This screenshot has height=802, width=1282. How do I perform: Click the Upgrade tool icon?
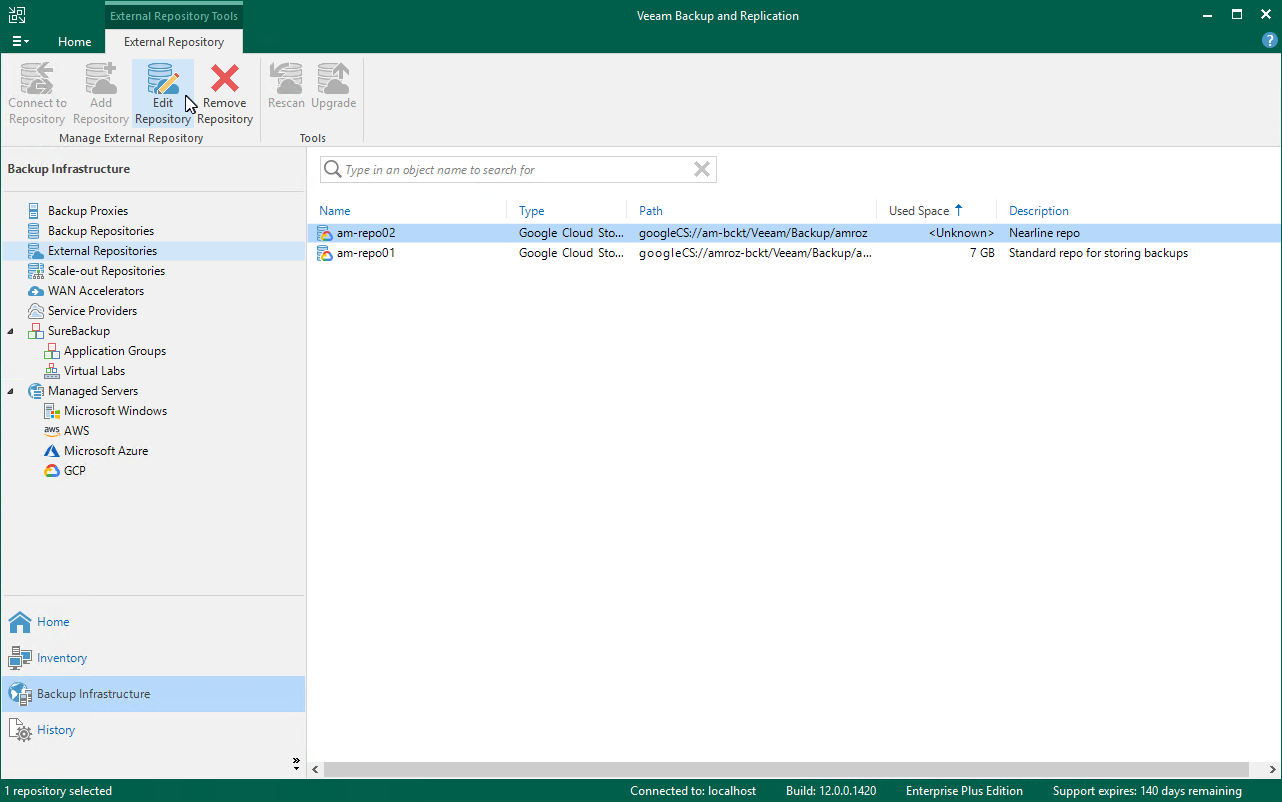(x=333, y=78)
